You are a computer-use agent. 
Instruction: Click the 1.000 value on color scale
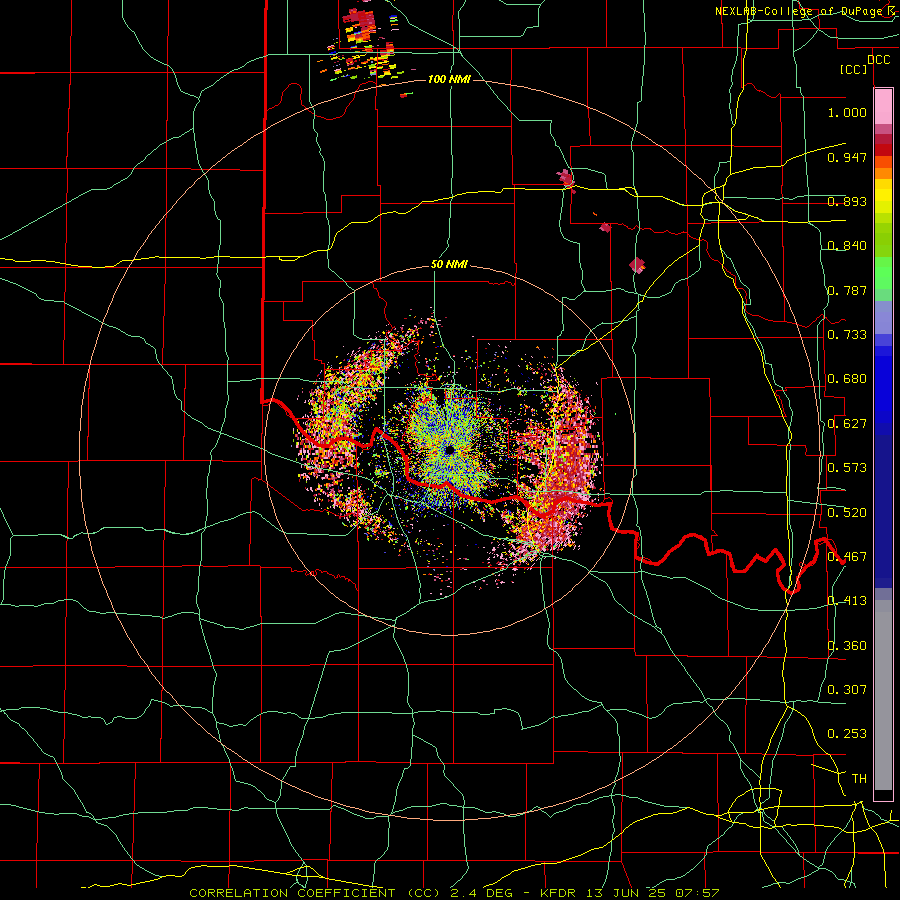pyautogui.click(x=847, y=112)
